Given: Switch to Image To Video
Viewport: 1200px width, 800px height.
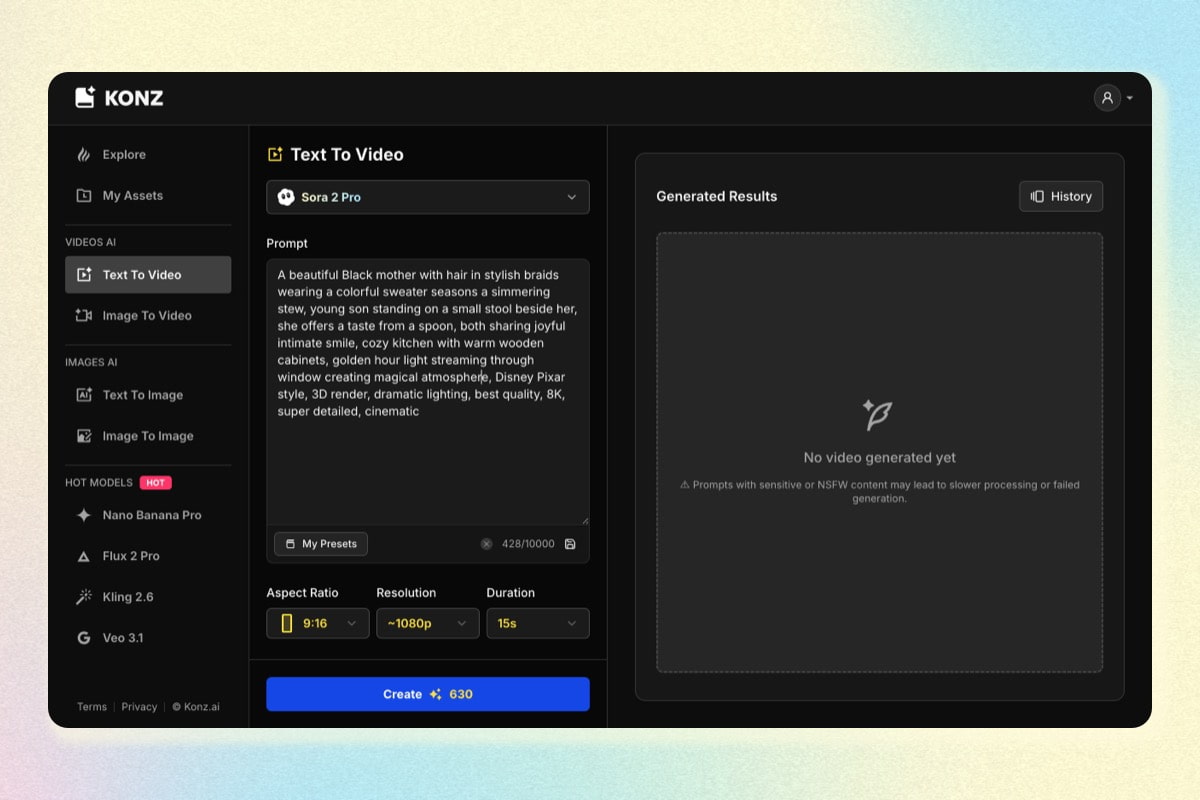Looking at the screenshot, I should [148, 316].
